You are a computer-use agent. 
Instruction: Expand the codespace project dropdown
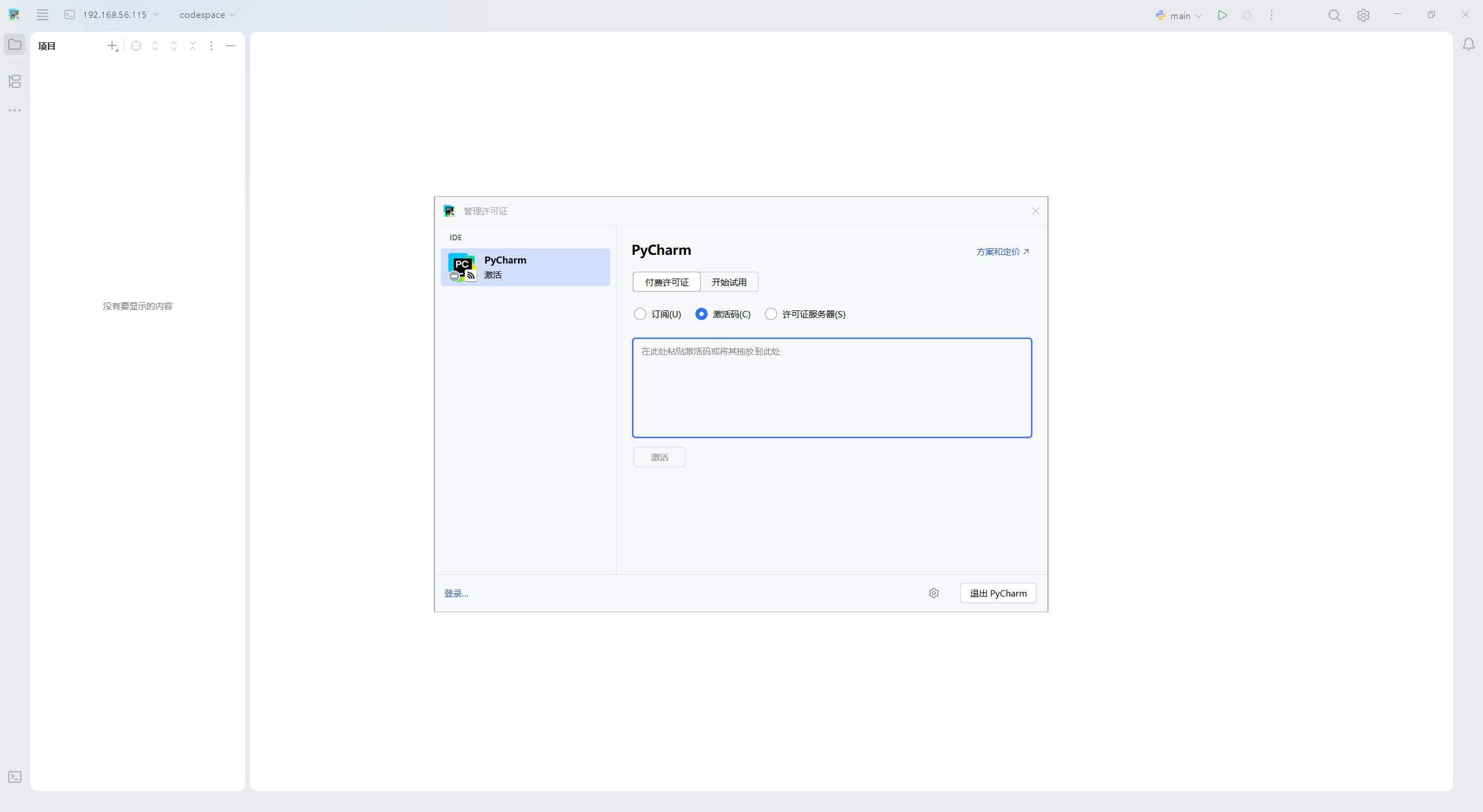point(207,15)
